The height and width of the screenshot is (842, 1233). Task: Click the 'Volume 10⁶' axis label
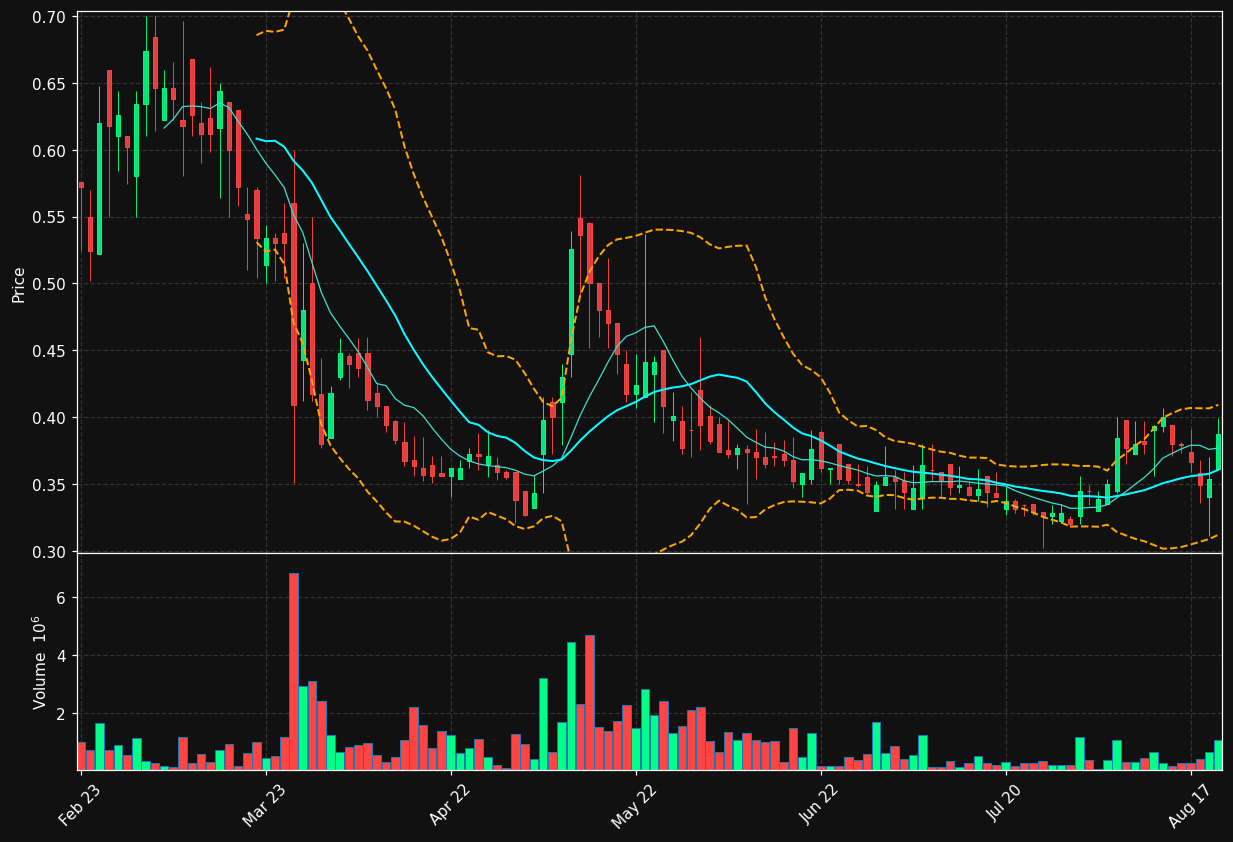coord(40,662)
